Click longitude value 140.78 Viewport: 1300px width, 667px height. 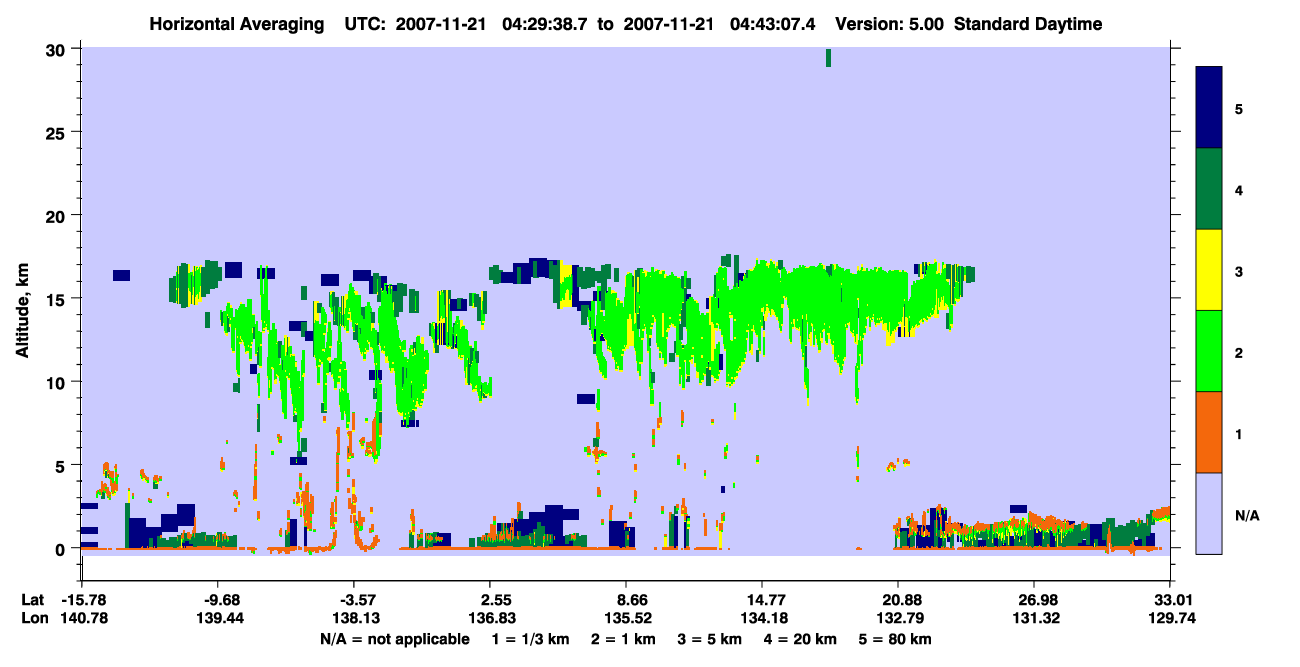point(85,618)
